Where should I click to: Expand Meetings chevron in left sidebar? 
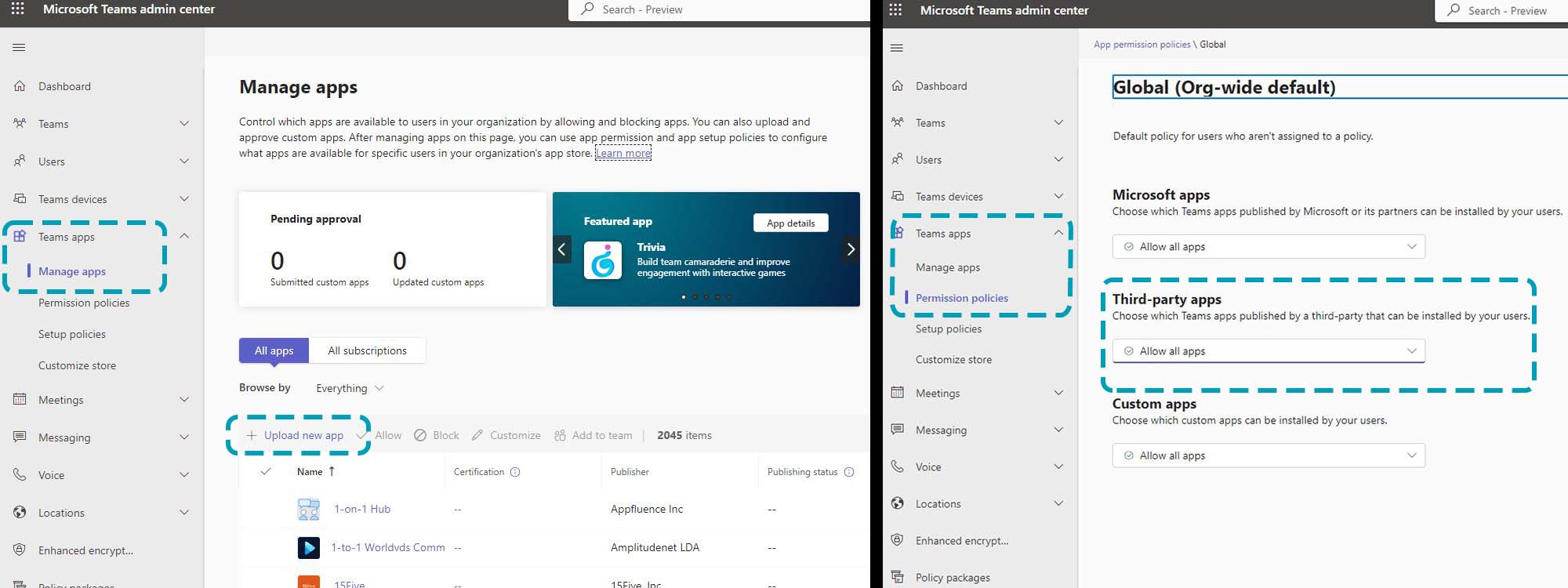(x=184, y=400)
